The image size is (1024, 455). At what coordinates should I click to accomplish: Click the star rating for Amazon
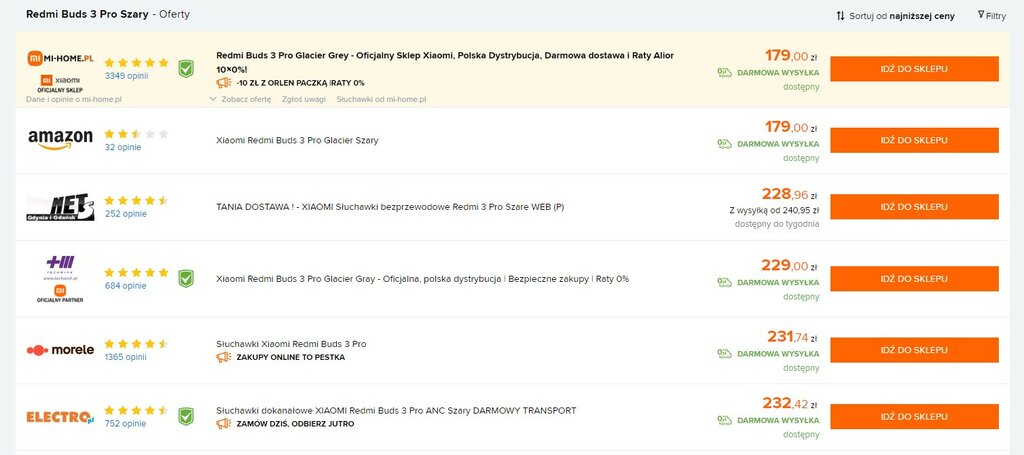[136, 134]
